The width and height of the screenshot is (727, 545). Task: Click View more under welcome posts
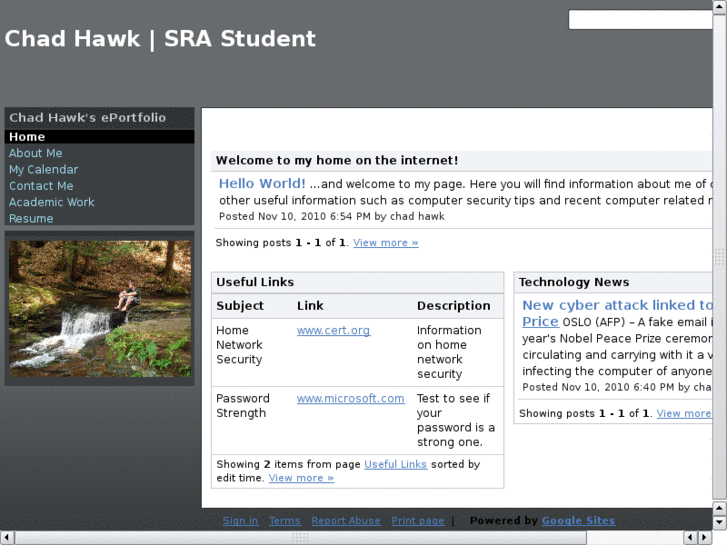(385, 243)
